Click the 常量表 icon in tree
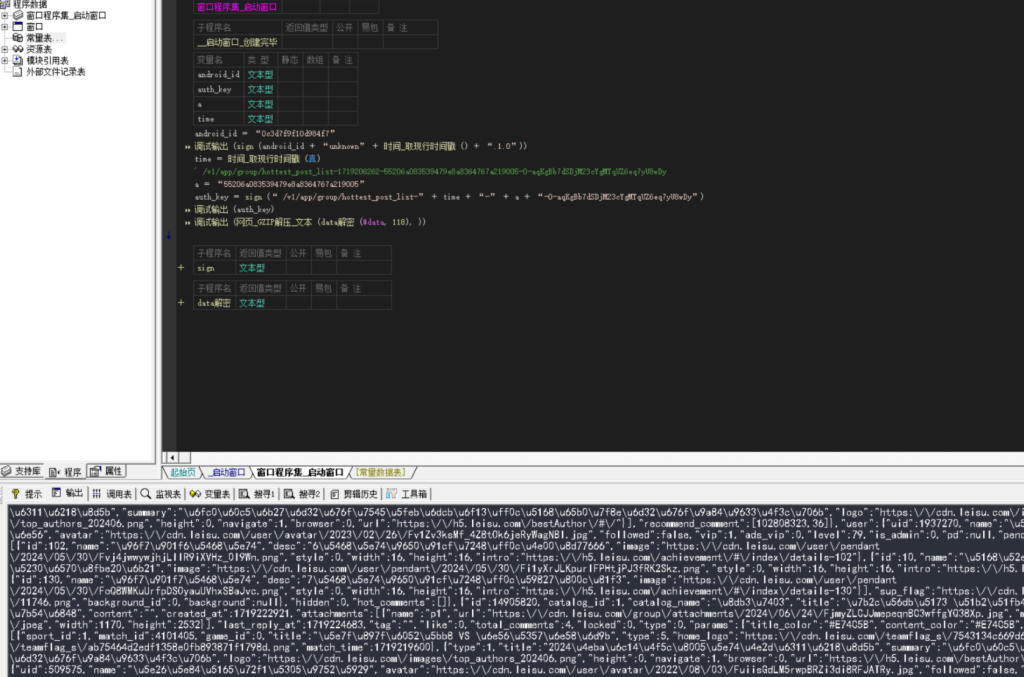This screenshot has width=1024, height=677. pyautogui.click(x=18, y=38)
